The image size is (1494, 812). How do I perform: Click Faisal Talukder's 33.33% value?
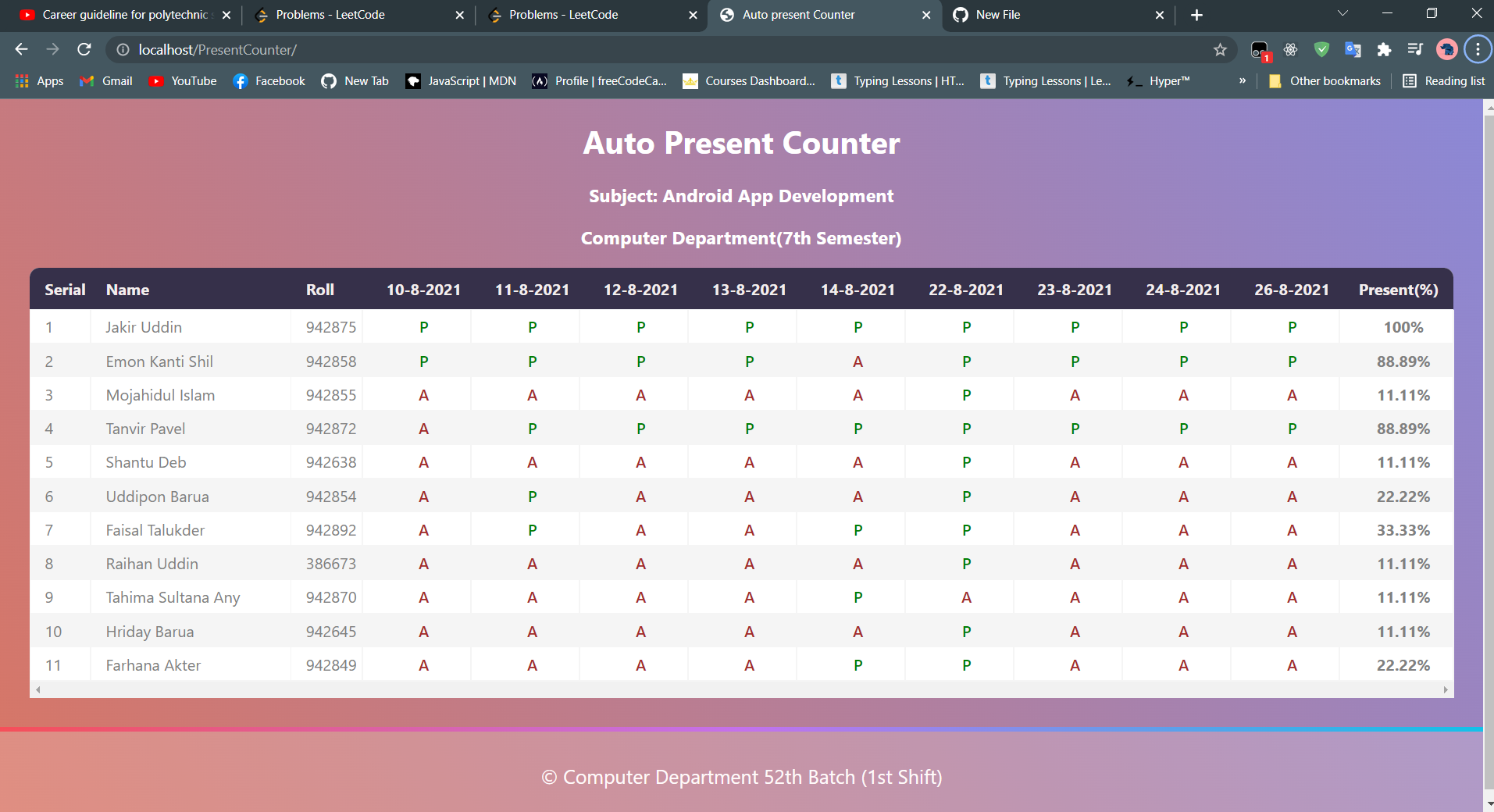click(1403, 530)
